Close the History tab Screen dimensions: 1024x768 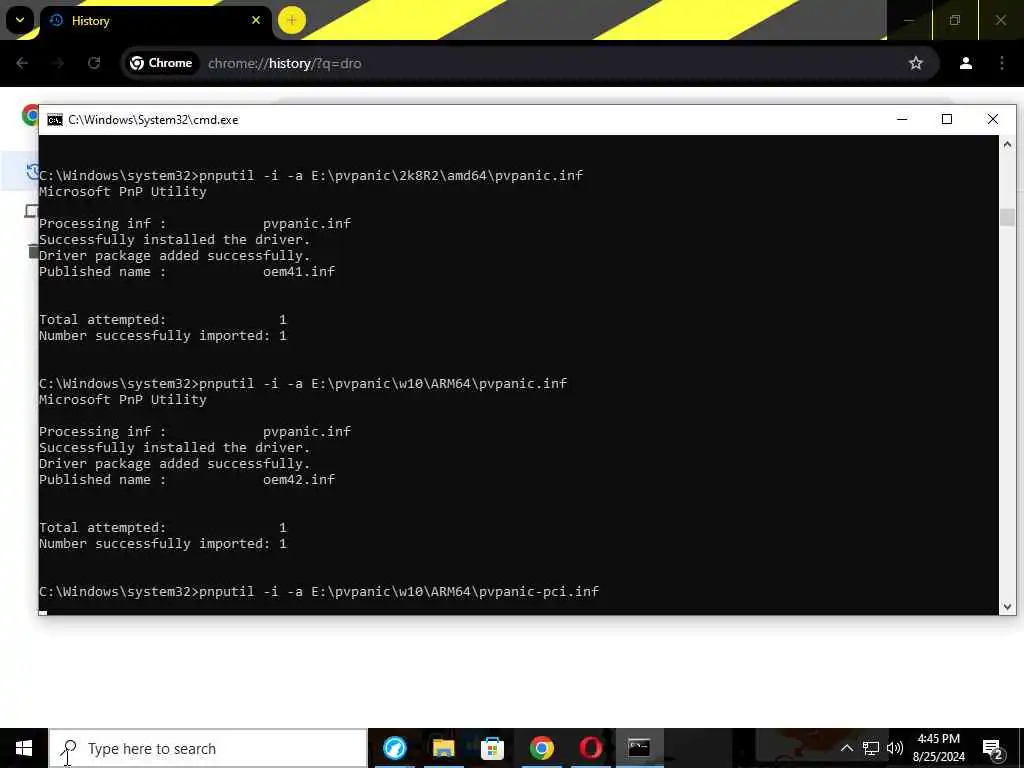256,20
